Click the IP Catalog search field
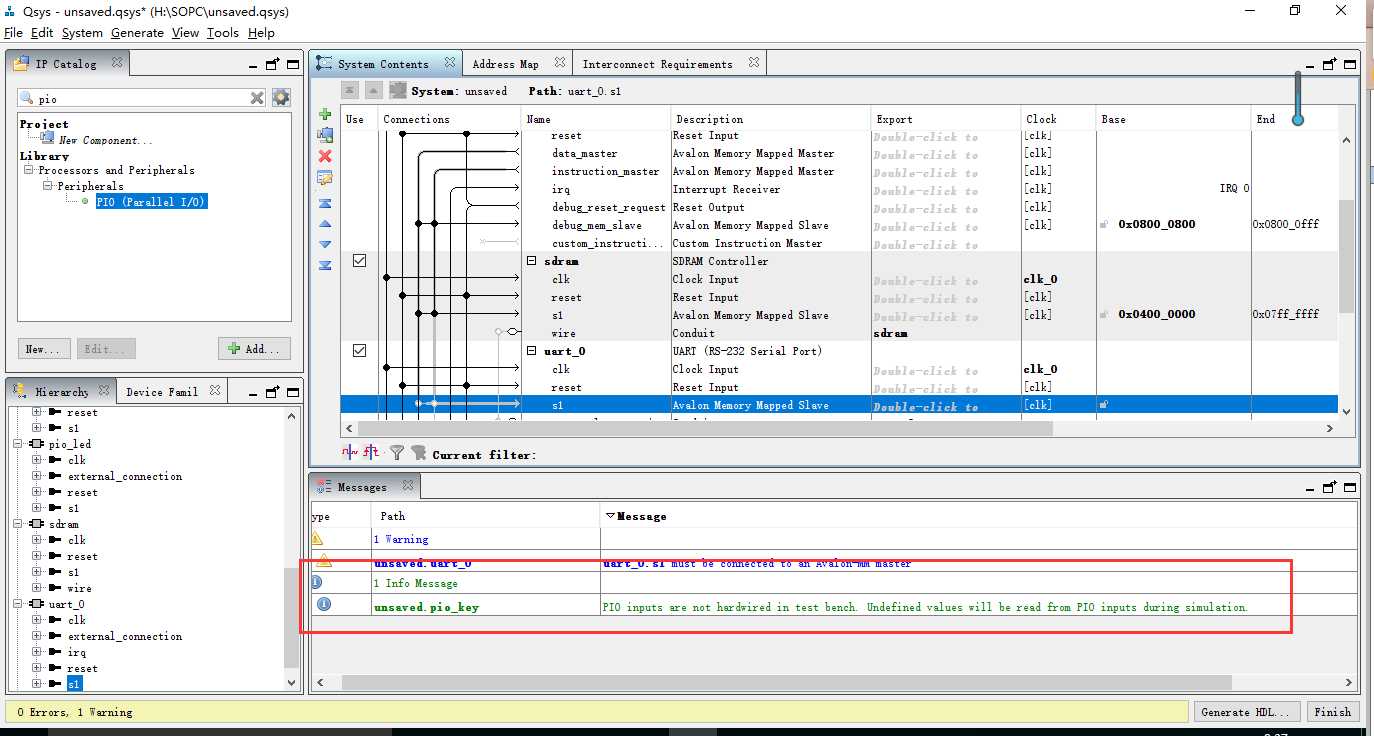 click(142, 98)
